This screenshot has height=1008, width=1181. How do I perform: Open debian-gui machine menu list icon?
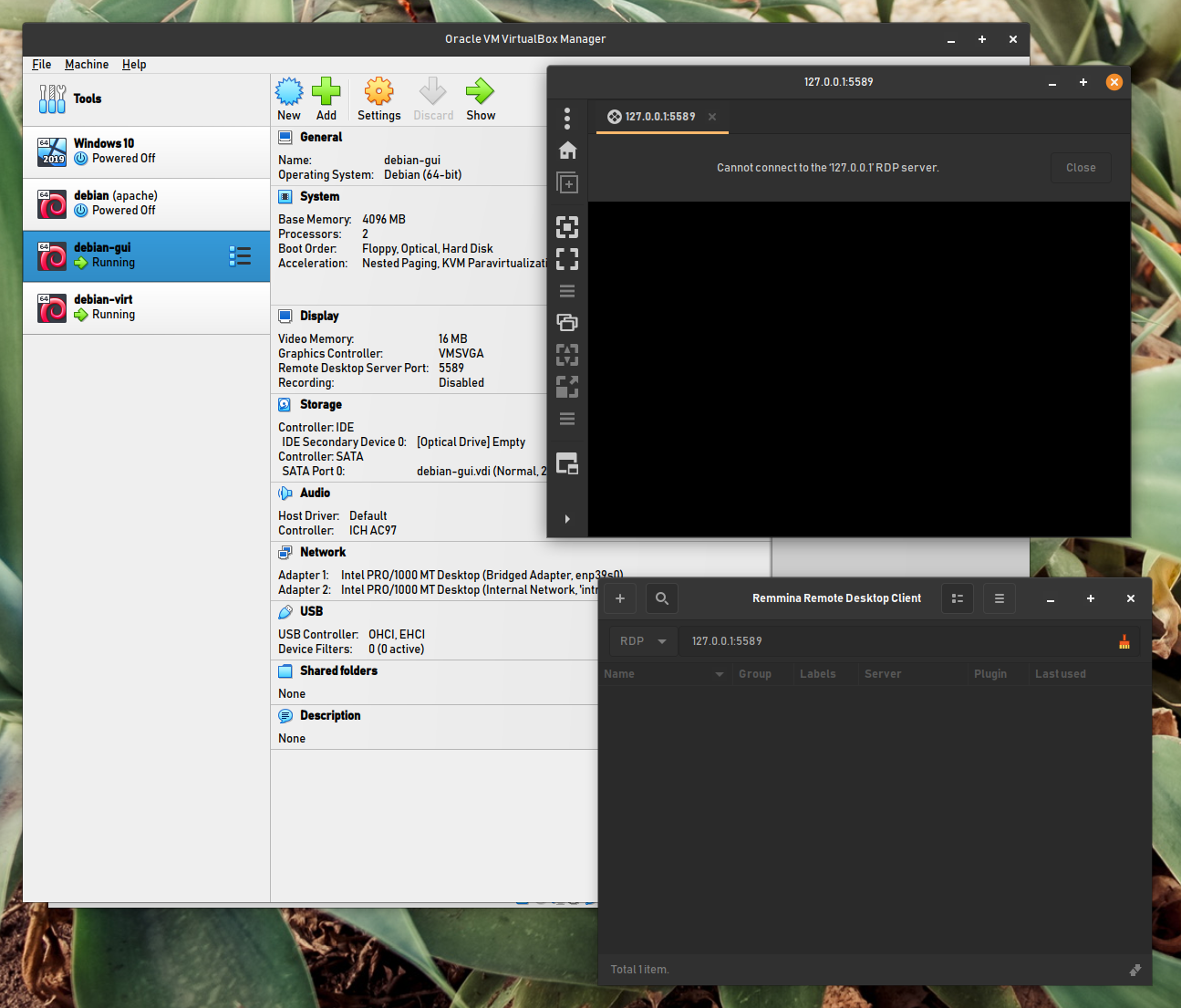point(240,255)
